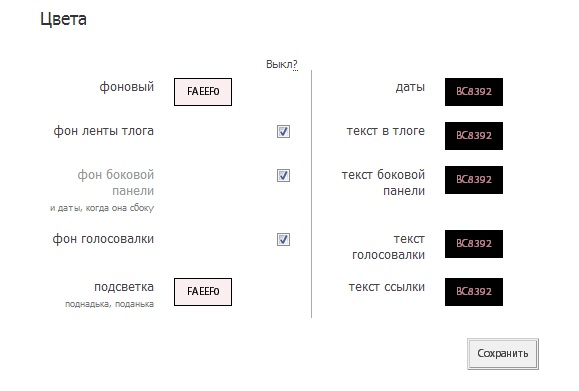Click the даты label
Image resolution: width=579 pixels, height=391 pixels.
[x=410, y=87]
